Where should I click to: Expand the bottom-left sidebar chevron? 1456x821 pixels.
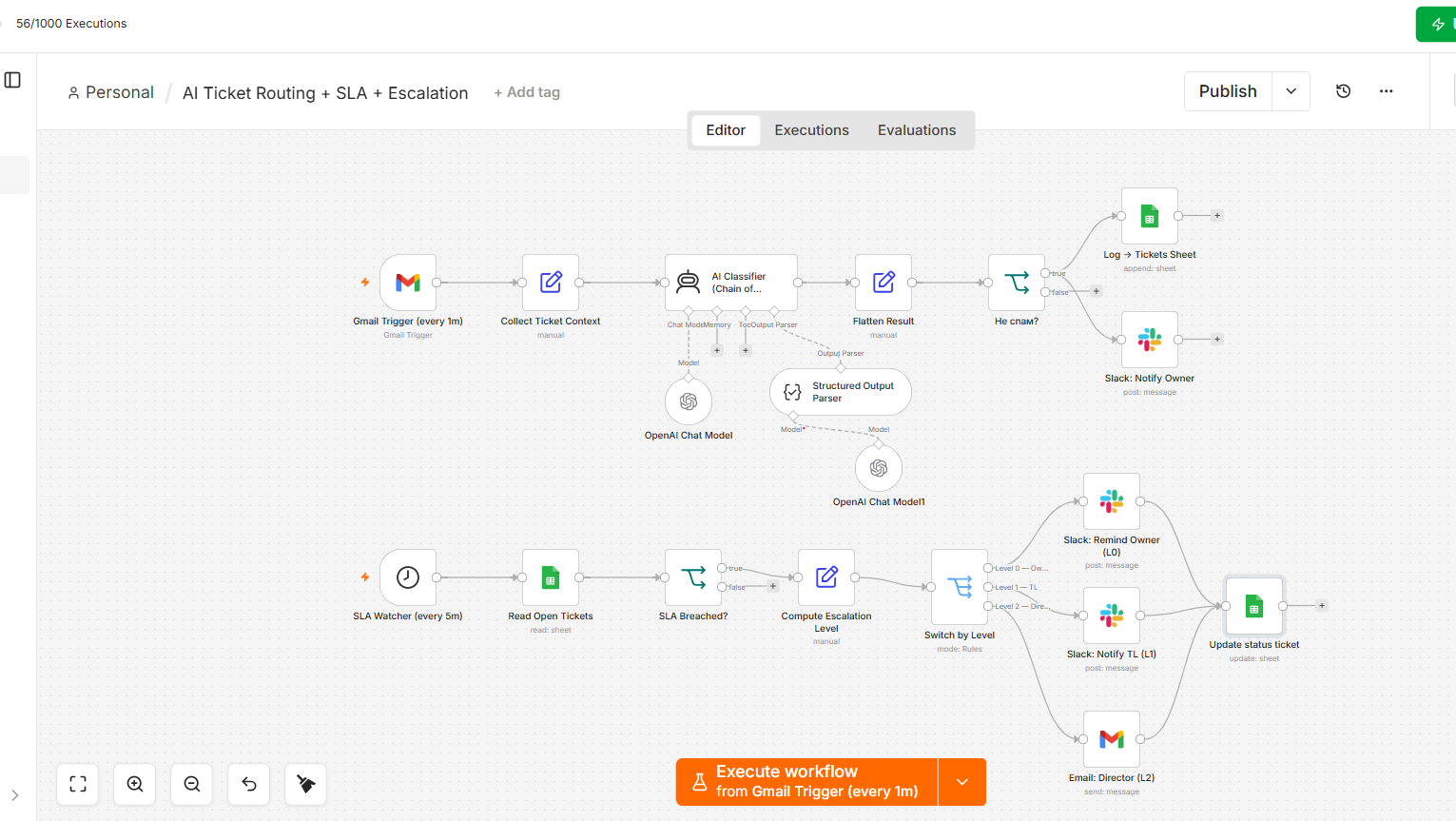(15, 795)
